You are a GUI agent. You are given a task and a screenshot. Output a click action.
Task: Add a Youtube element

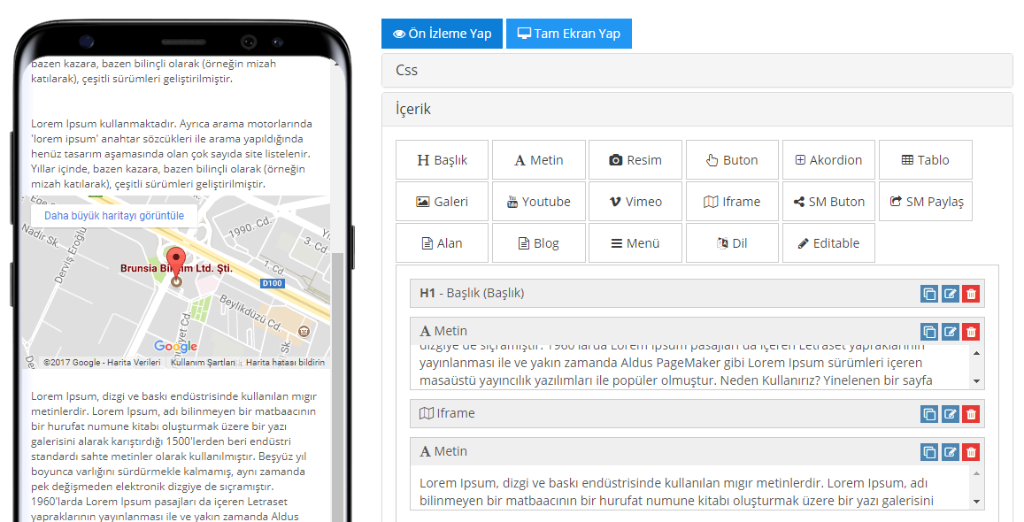click(538, 201)
